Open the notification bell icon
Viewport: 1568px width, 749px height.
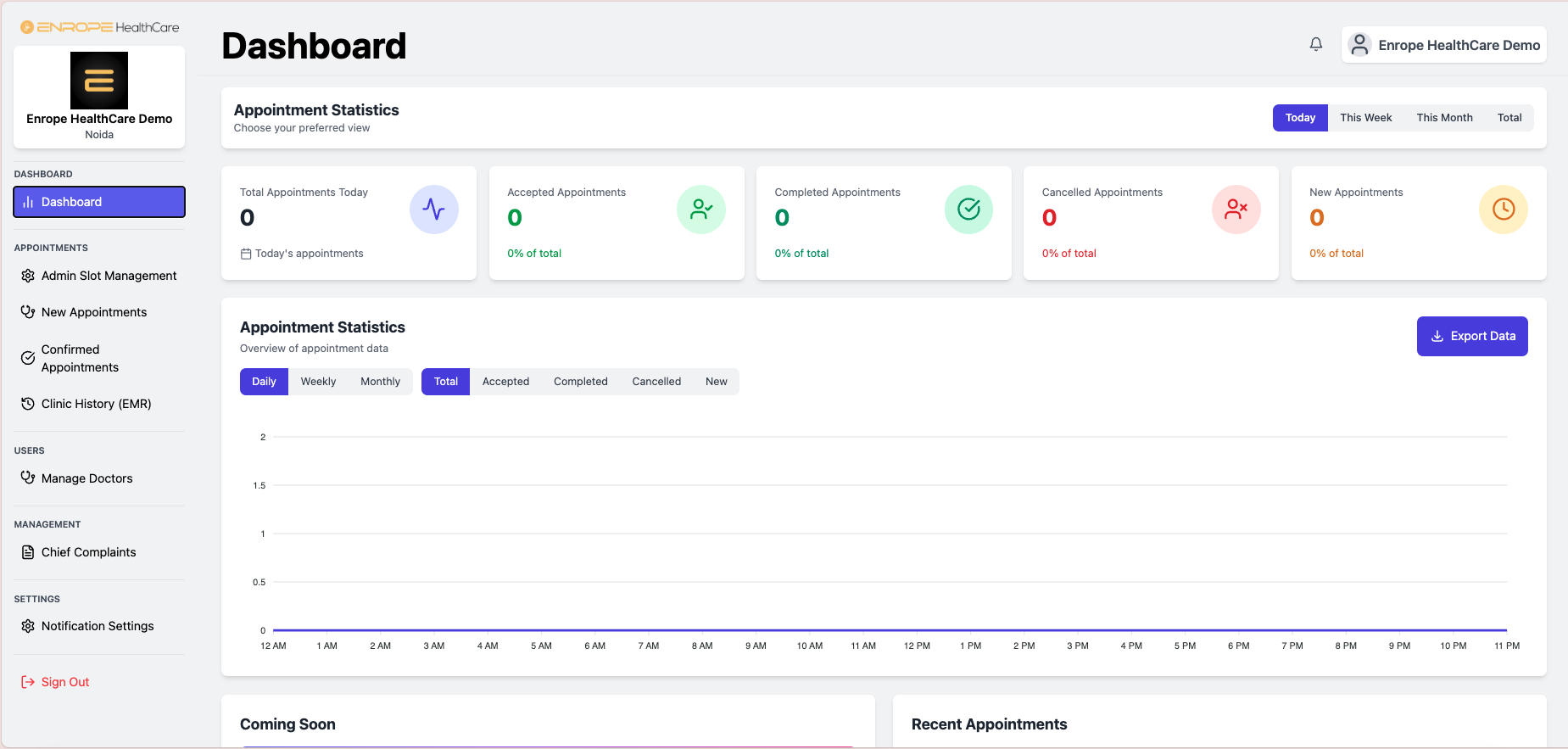(1315, 44)
